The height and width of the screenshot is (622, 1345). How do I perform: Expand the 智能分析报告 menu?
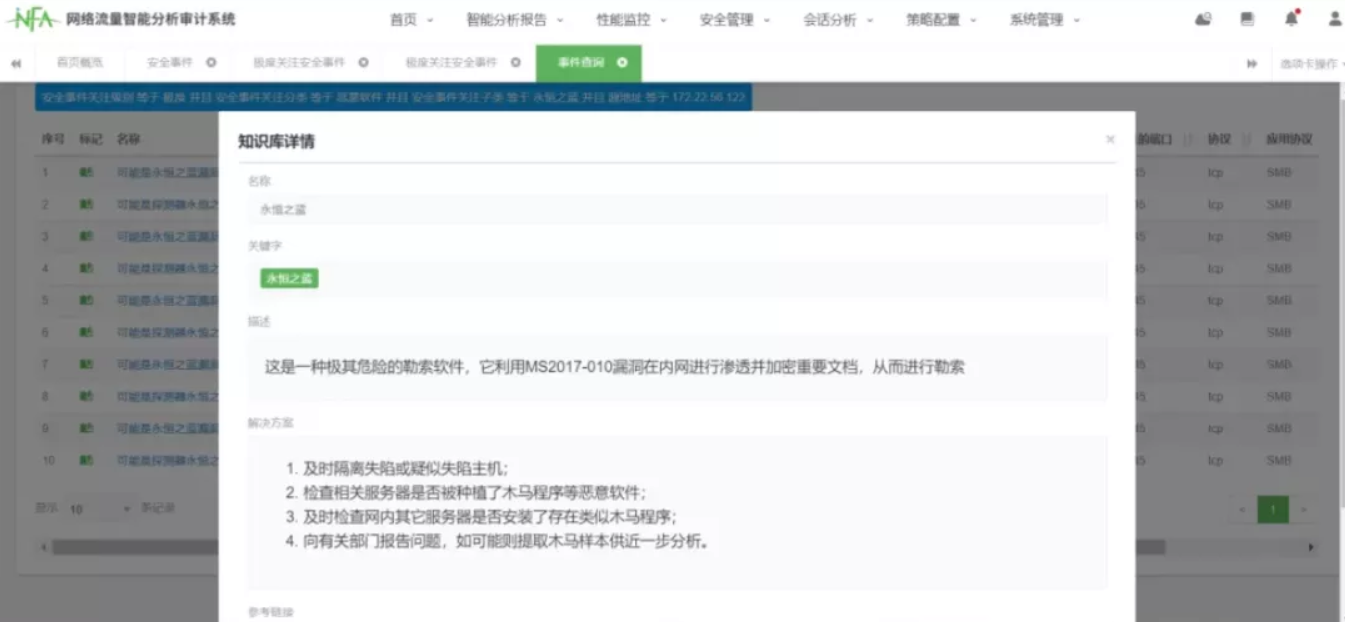514,20
